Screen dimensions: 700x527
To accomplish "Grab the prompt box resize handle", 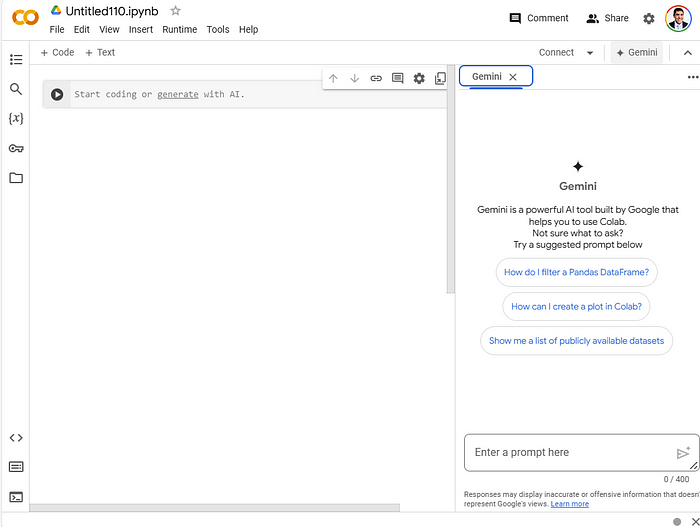I will point(694,466).
